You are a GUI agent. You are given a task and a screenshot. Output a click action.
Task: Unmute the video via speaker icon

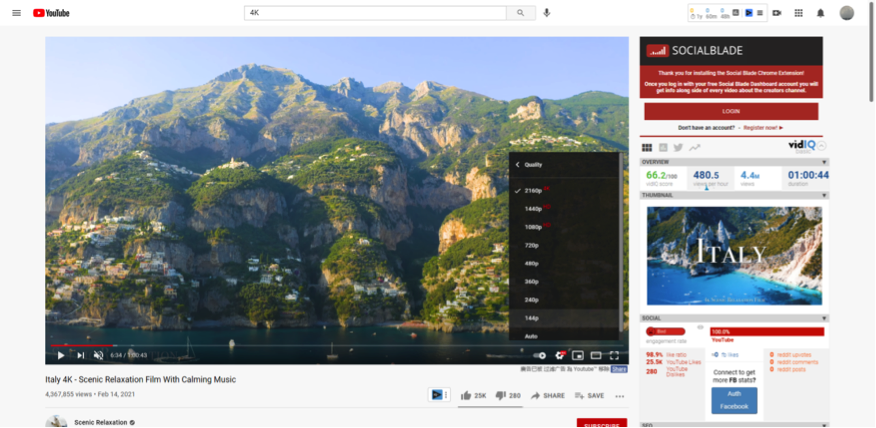(x=98, y=355)
